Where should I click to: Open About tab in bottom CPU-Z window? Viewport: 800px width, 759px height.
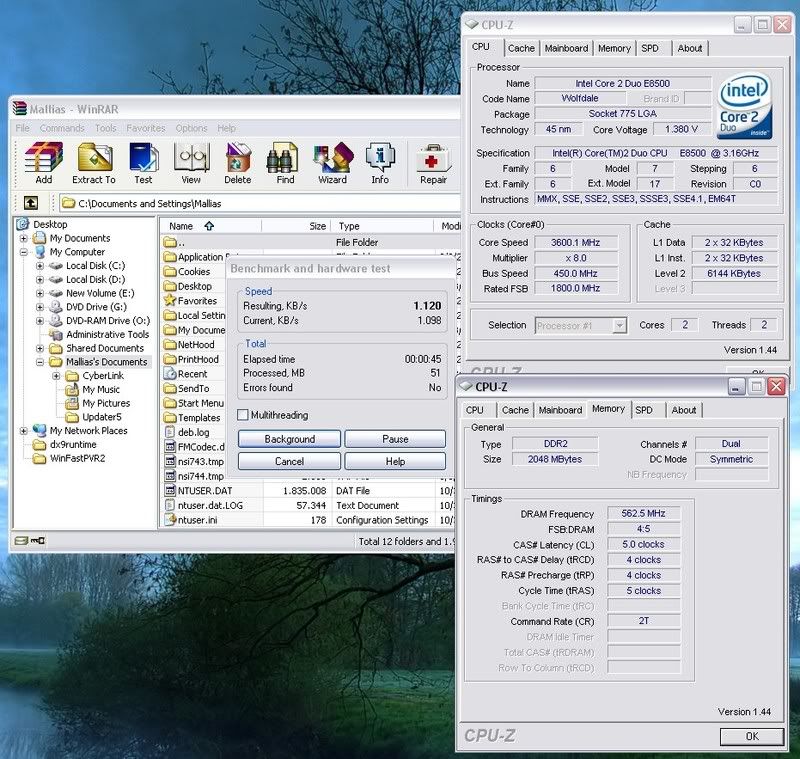pos(684,410)
